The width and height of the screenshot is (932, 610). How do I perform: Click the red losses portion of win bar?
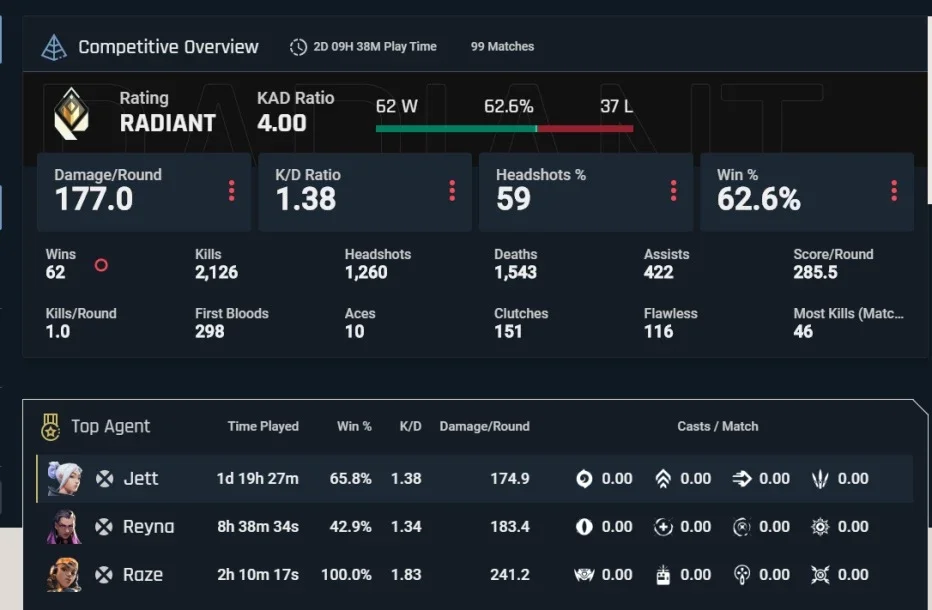585,128
